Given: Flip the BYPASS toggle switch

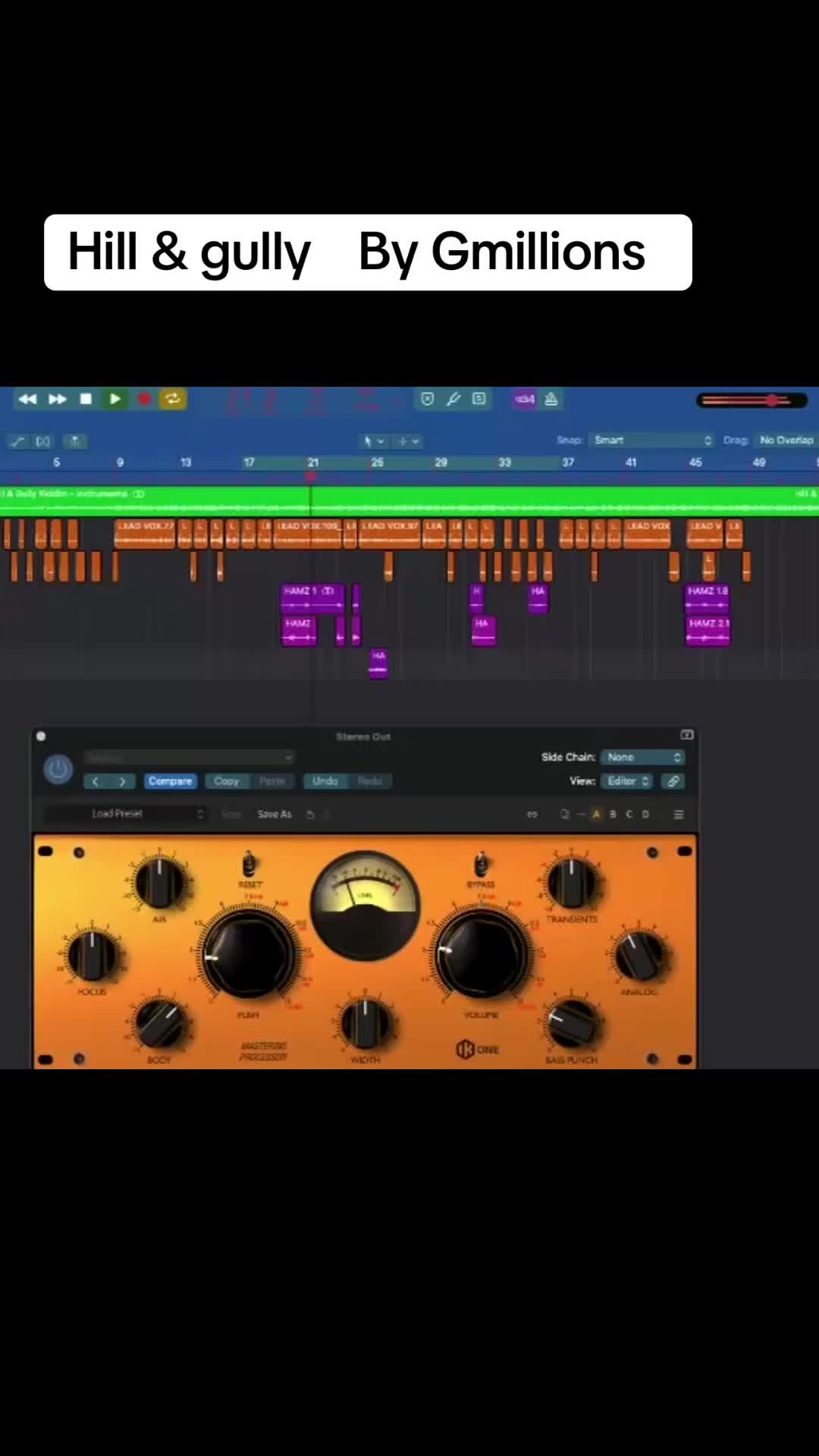Looking at the screenshot, I should [x=481, y=864].
